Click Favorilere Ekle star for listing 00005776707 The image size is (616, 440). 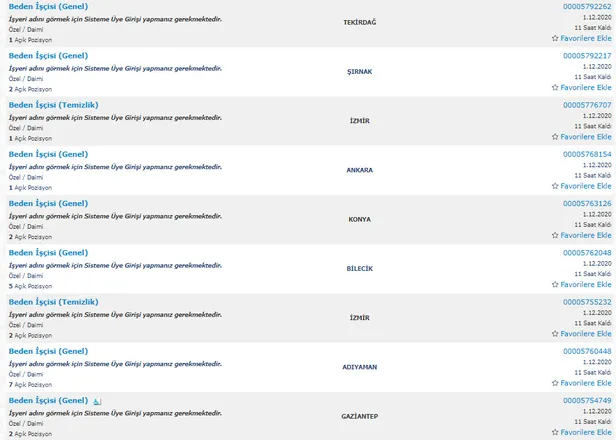(555, 137)
